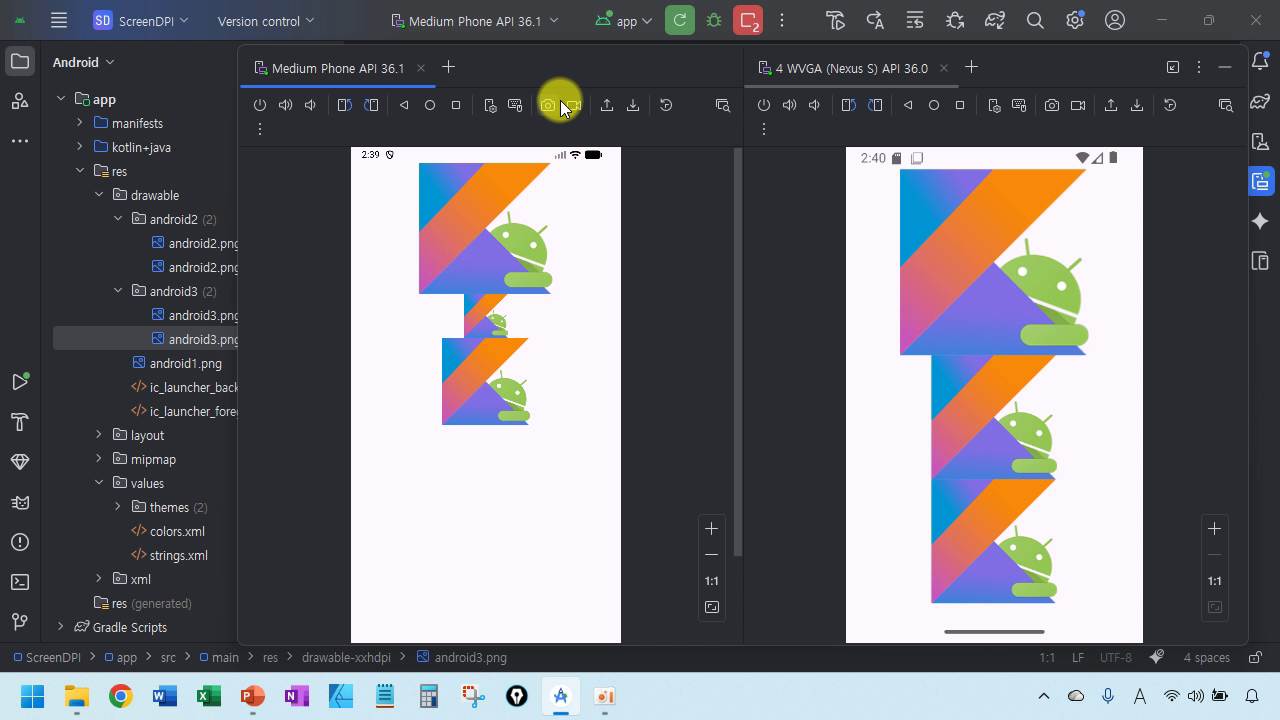
Task: Record screen on Nexus S emulator
Action: point(1078,105)
